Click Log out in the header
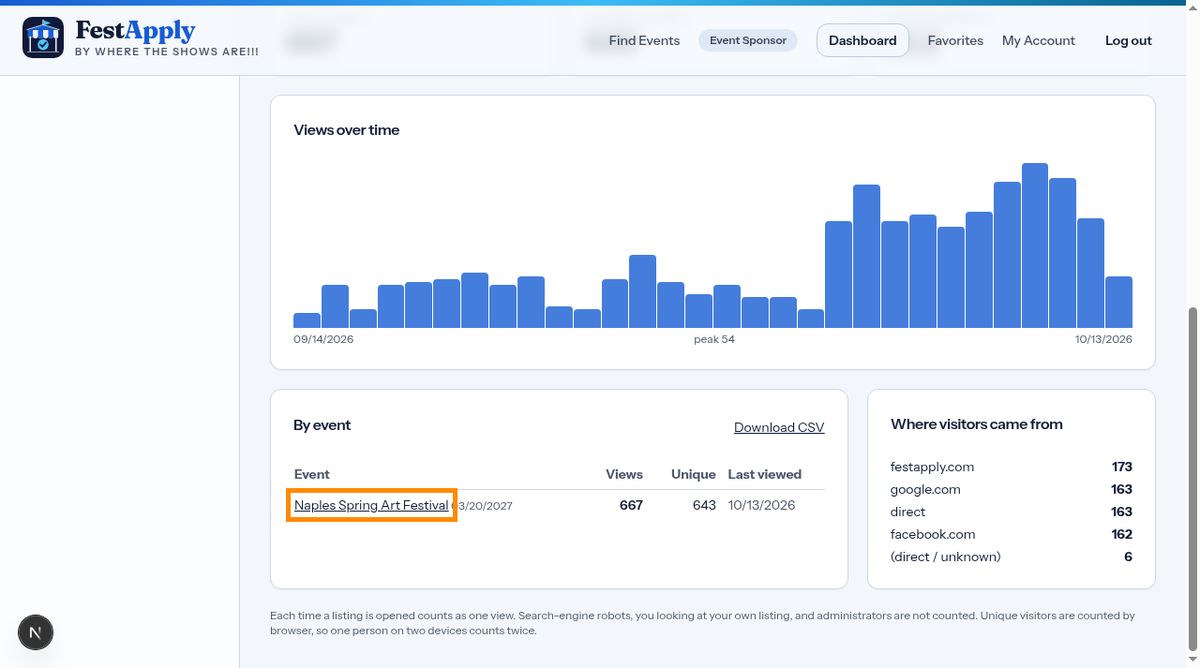 pos(1128,41)
